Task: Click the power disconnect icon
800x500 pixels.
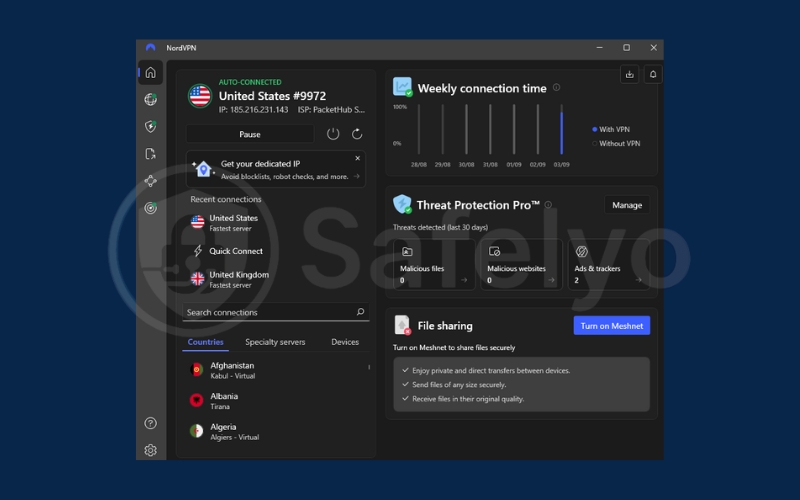Action: 333,134
